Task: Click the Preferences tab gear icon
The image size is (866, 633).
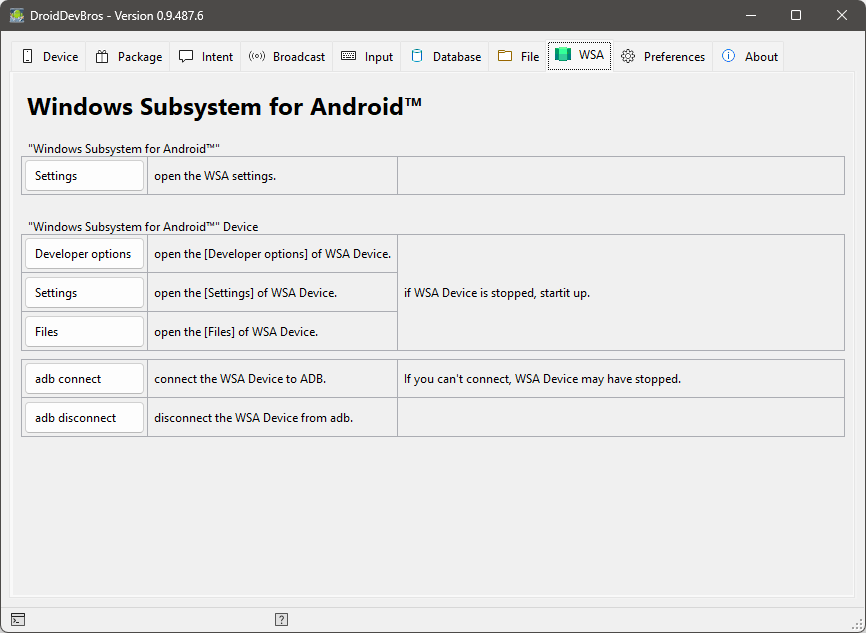Action: point(628,57)
